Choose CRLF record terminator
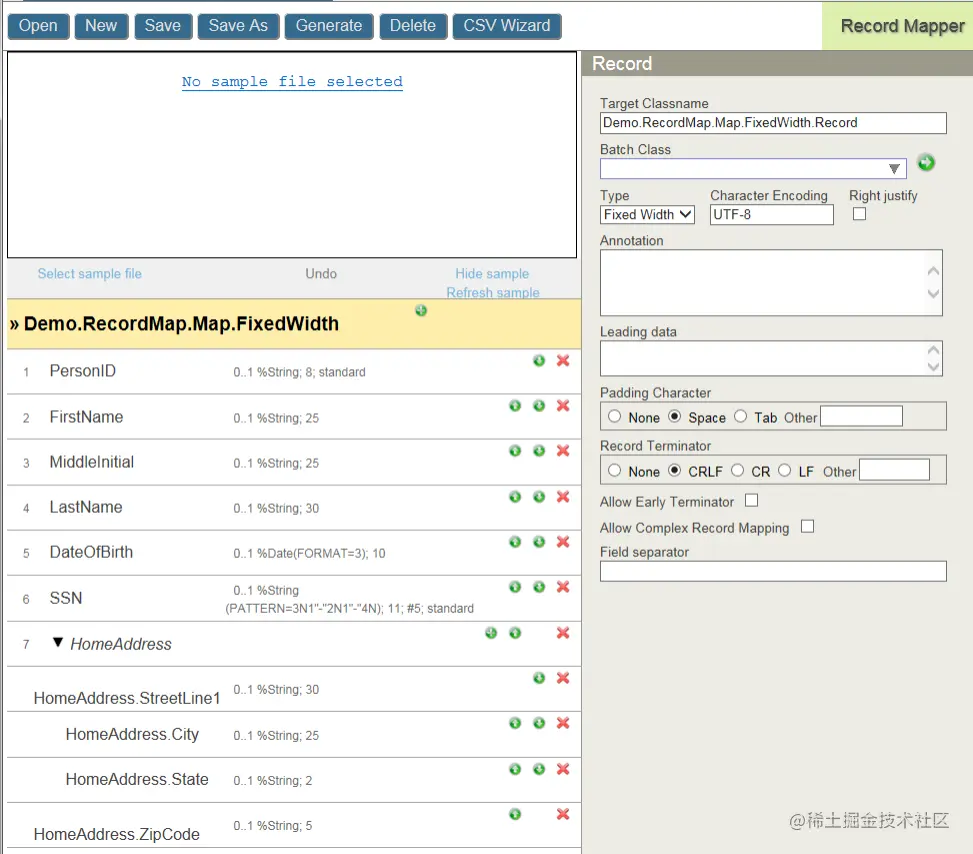Image resolution: width=973 pixels, height=854 pixels. [675, 470]
